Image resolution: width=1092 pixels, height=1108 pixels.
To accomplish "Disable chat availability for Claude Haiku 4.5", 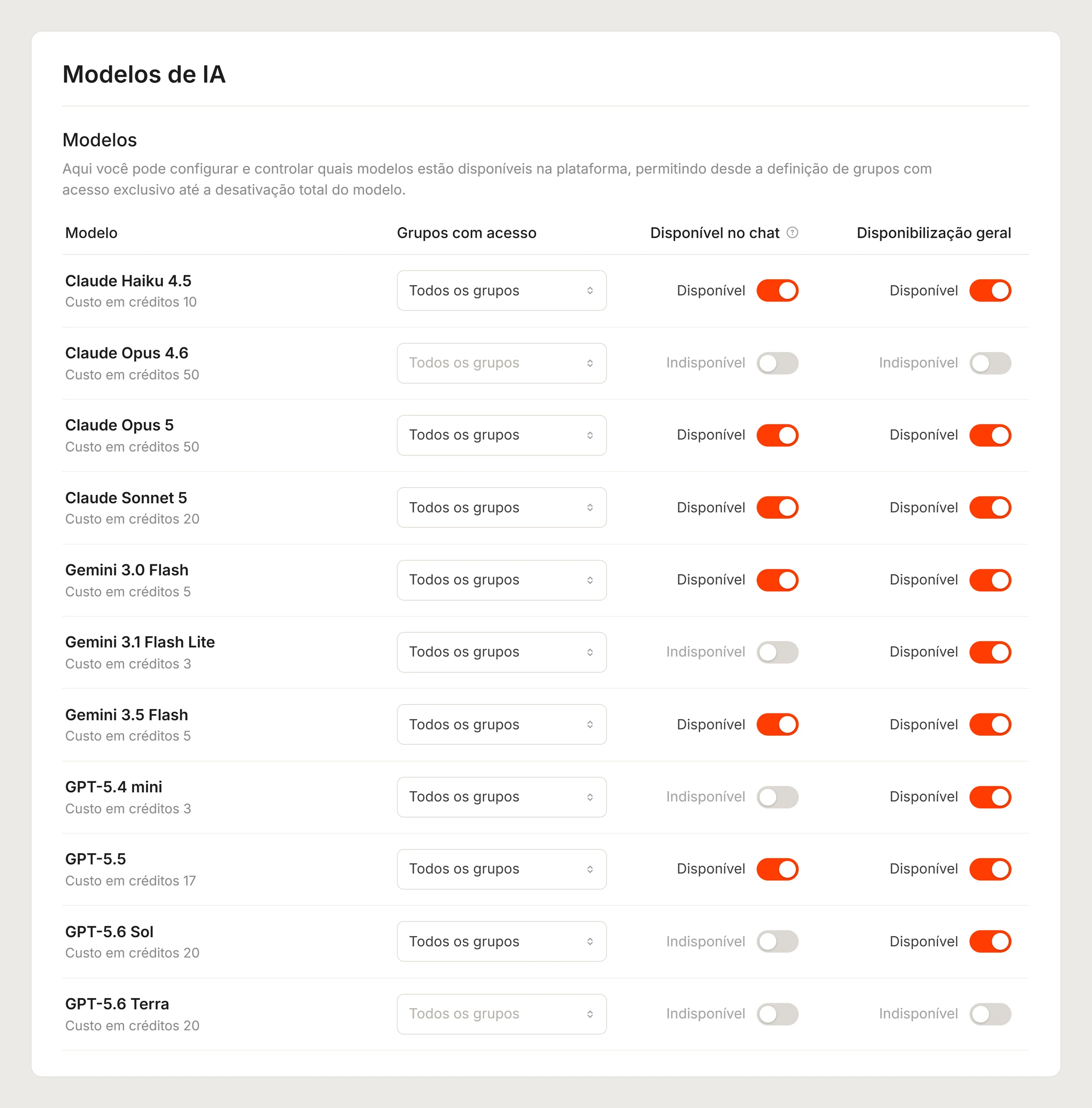I will [777, 291].
